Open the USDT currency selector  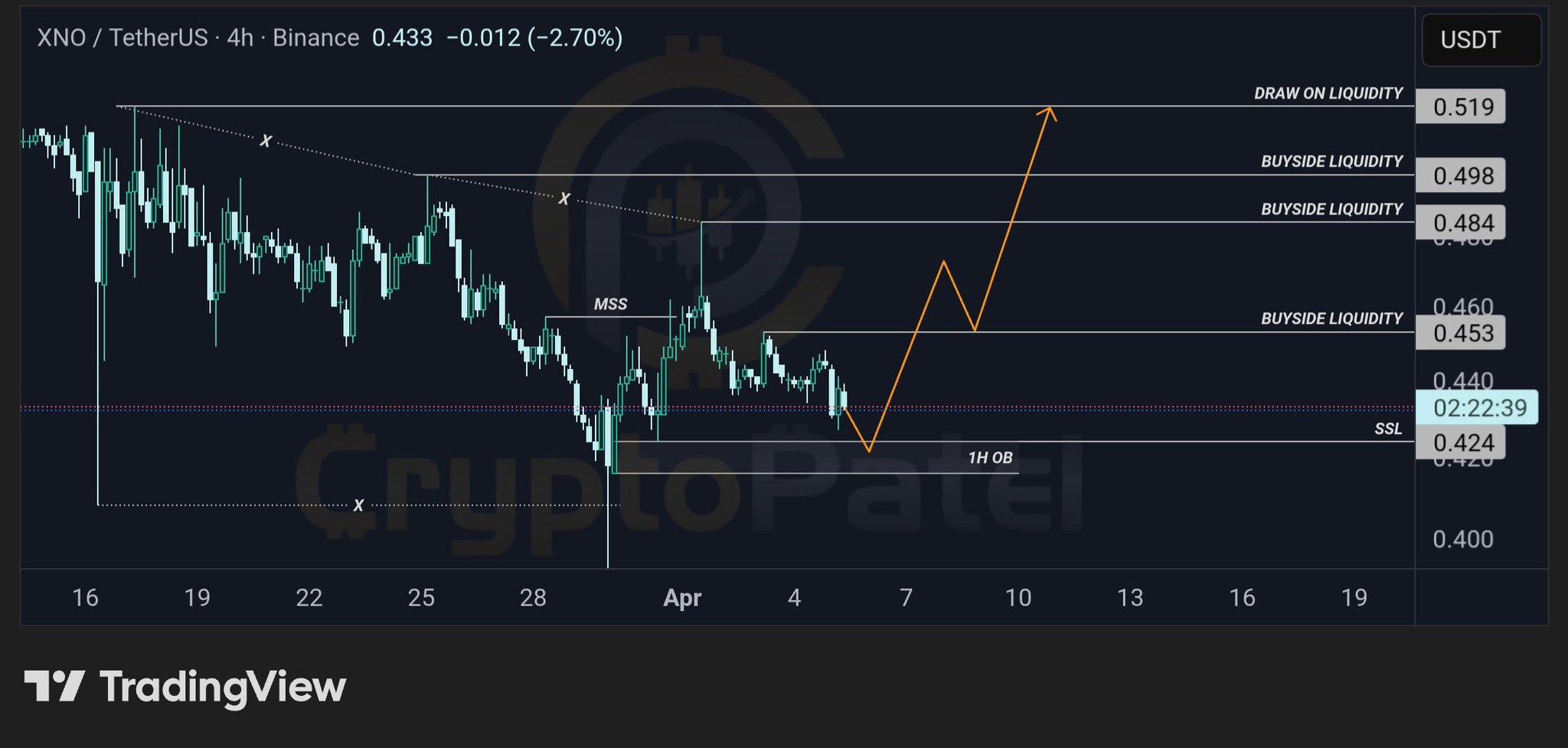point(1480,40)
